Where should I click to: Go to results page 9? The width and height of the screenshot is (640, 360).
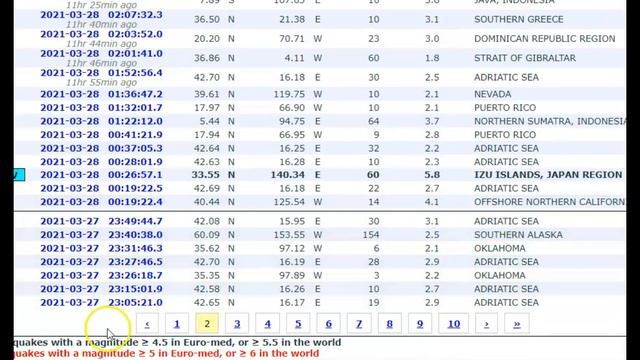click(x=420, y=324)
